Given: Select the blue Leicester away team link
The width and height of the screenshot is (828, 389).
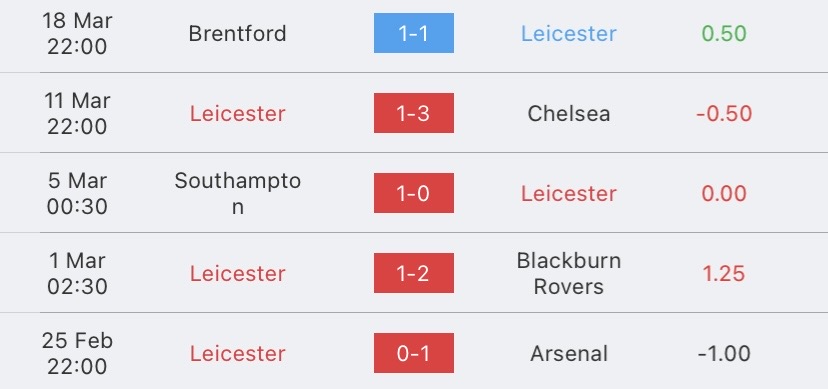Looking at the screenshot, I should [x=569, y=34].
